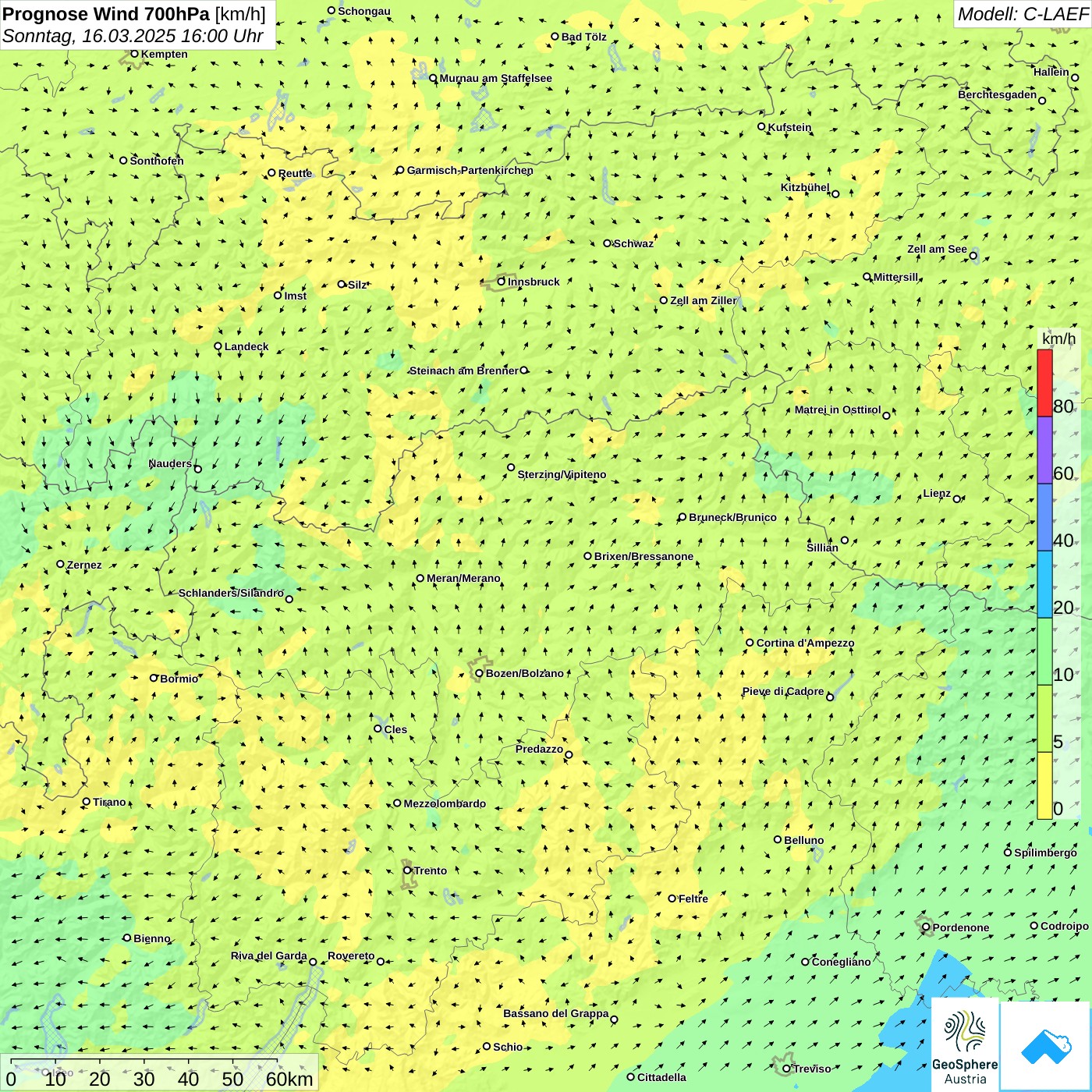Click the Cortina d'Ampezzo label

point(805,643)
